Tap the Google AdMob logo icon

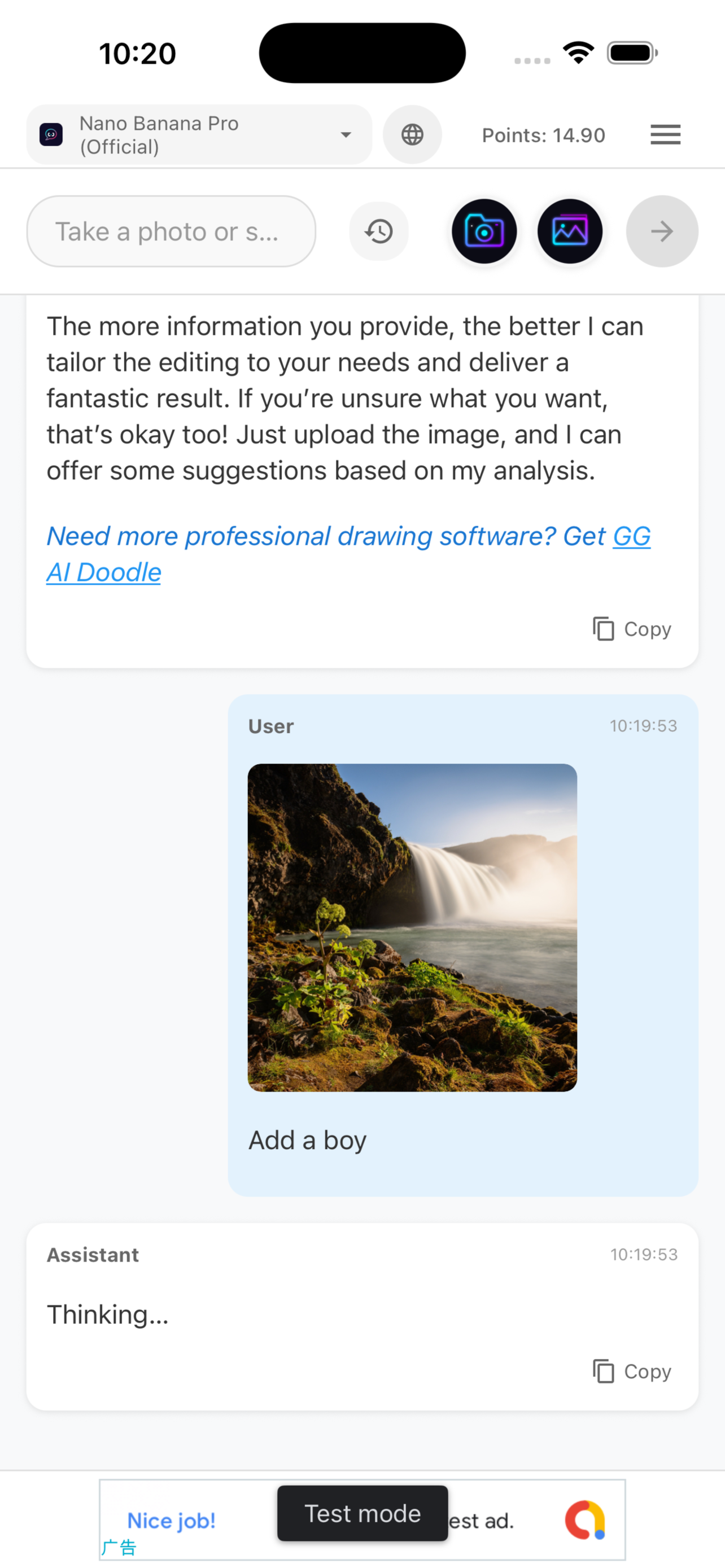tap(584, 1520)
